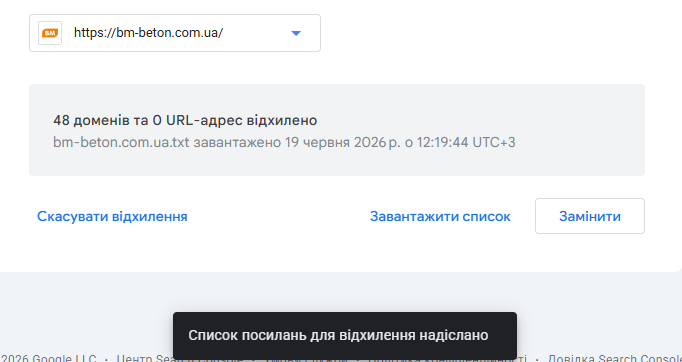Click the bm-beton.com.ua.txt upload timestamp line
The width and height of the screenshot is (682, 362).
[x=284, y=142]
